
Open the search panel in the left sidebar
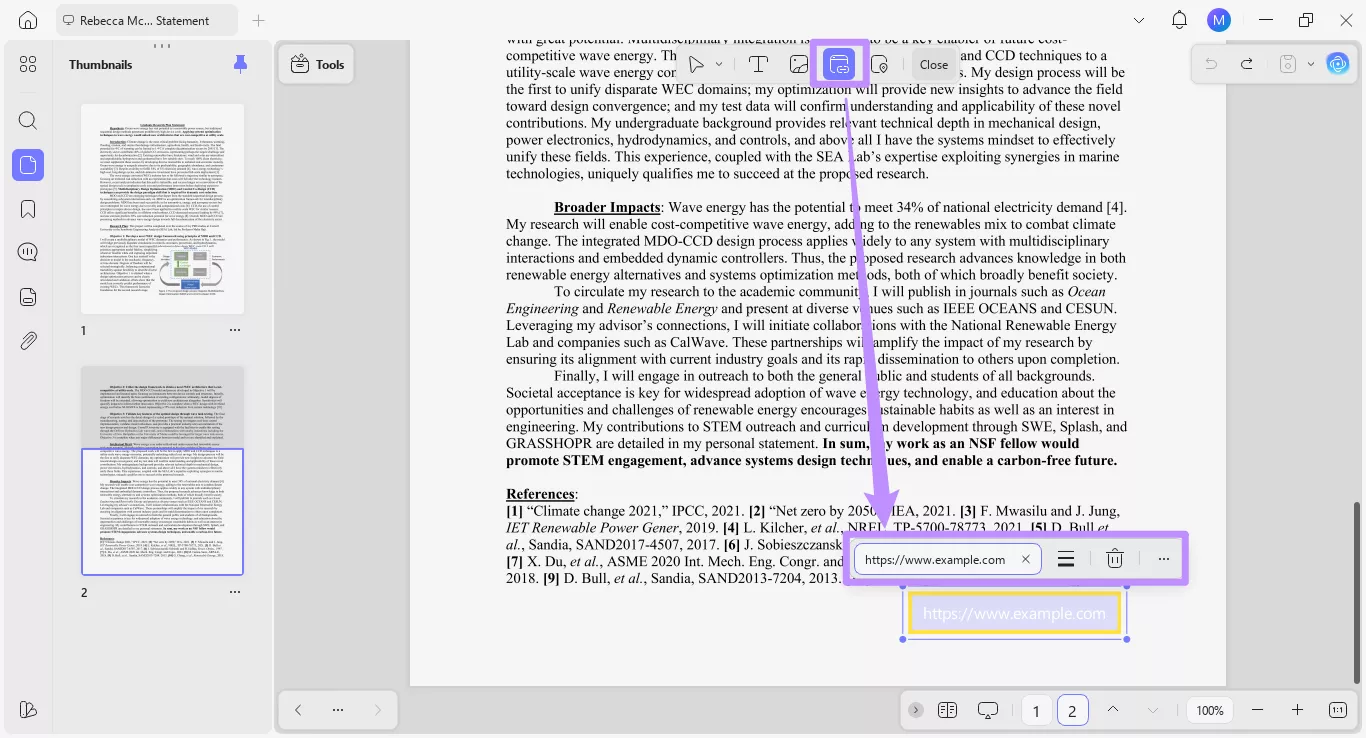click(x=28, y=121)
